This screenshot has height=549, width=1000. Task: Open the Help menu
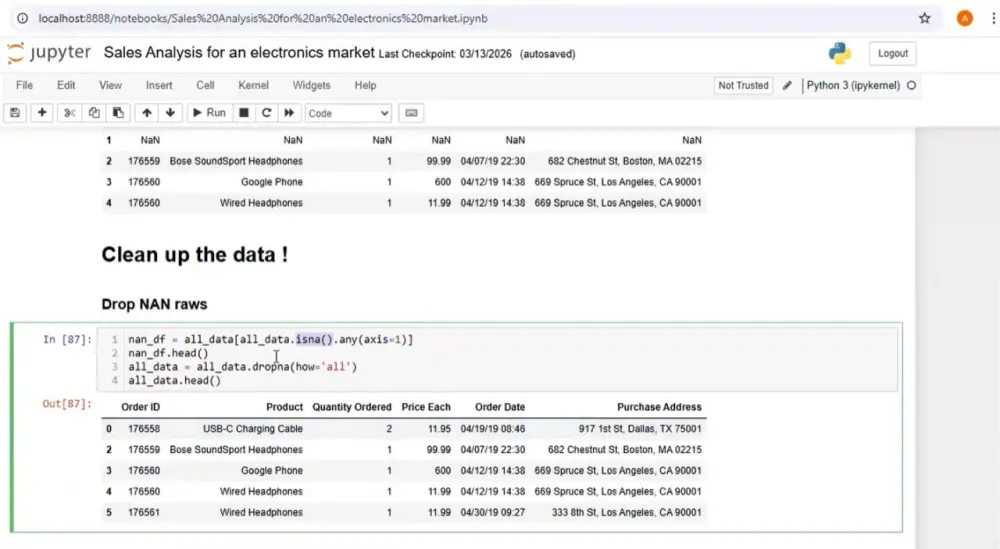[365, 85]
